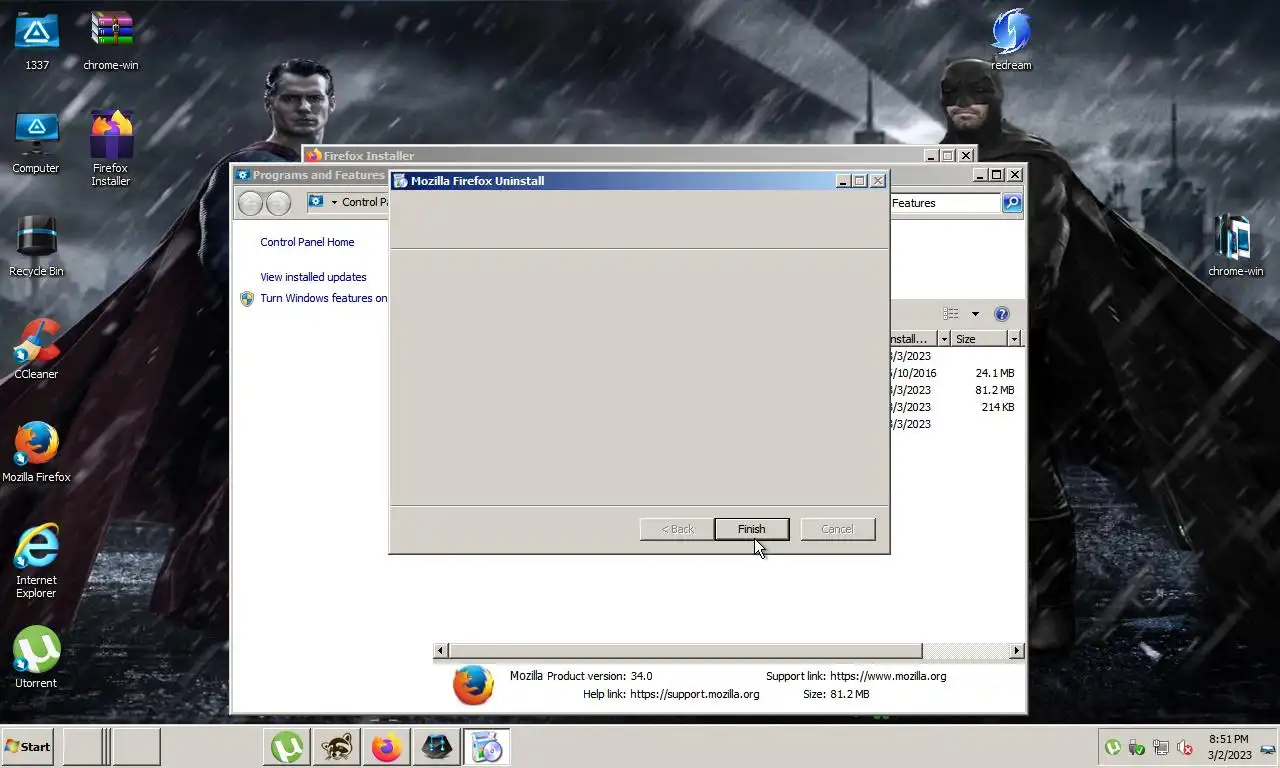Screen dimensions: 1280x768
Task: Select the Firefox Installer desktop icon
Action: [x=111, y=148]
